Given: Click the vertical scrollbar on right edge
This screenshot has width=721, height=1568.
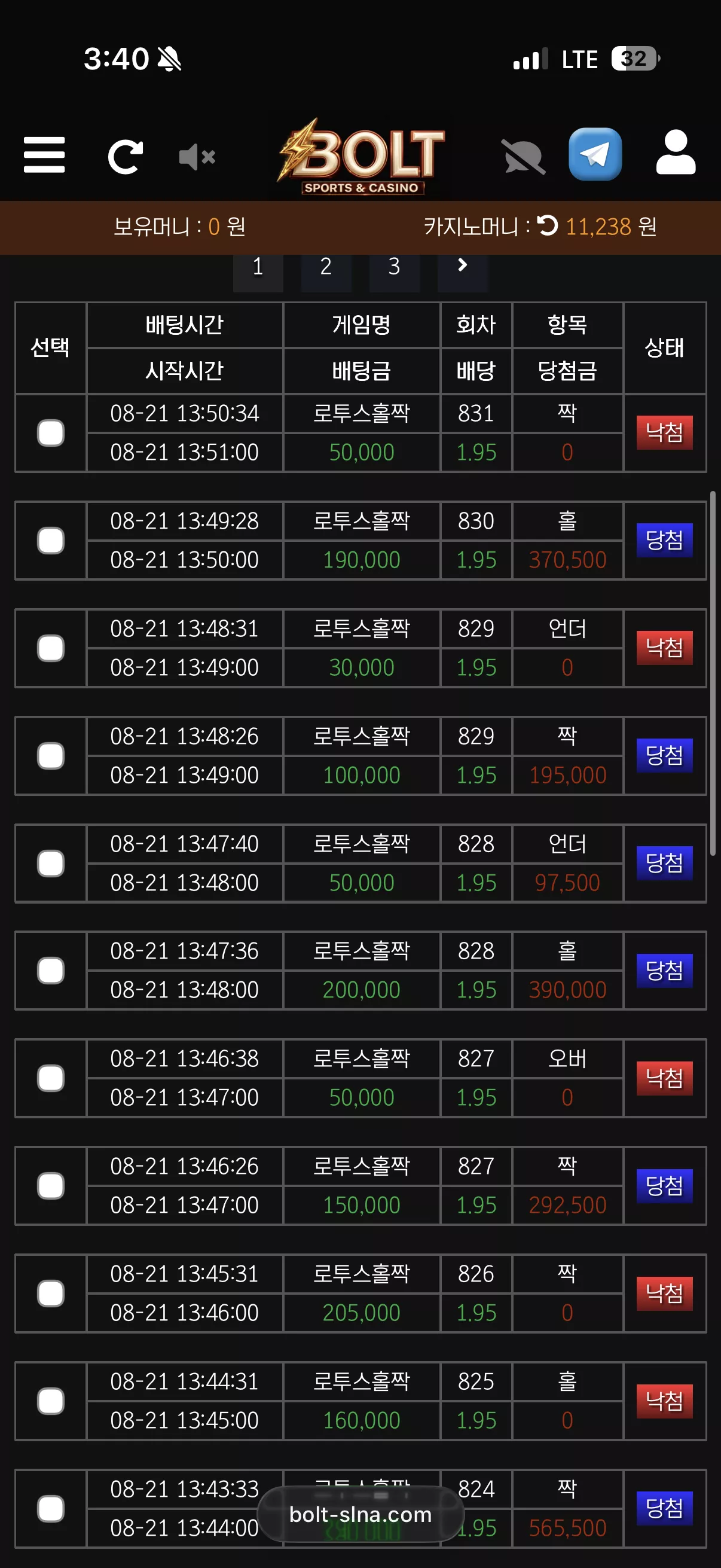Looking at the screenshot, I should 713,674.
